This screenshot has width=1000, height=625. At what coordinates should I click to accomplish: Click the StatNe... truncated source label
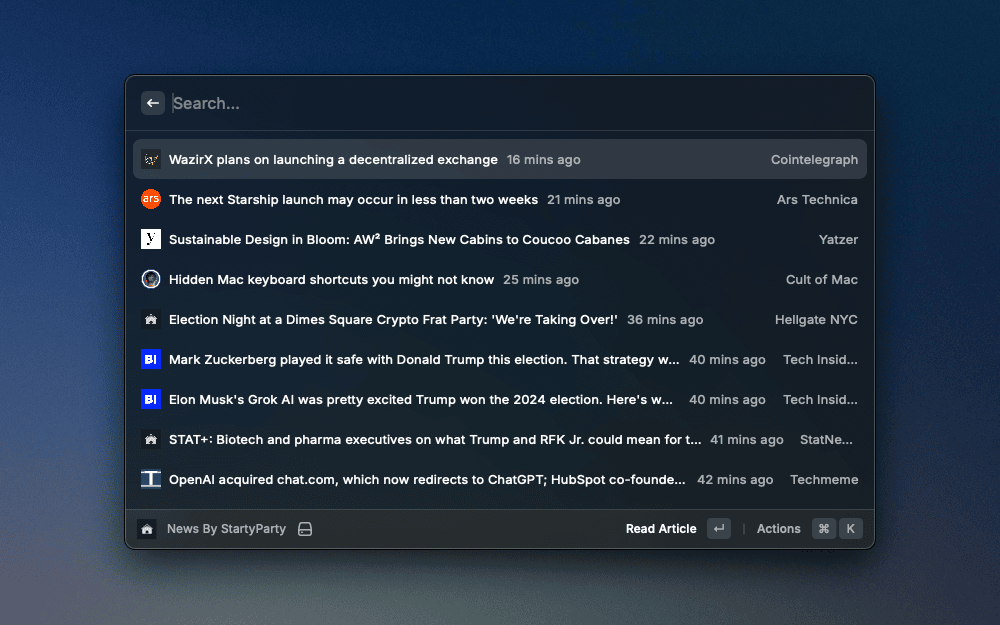(826, 439)
